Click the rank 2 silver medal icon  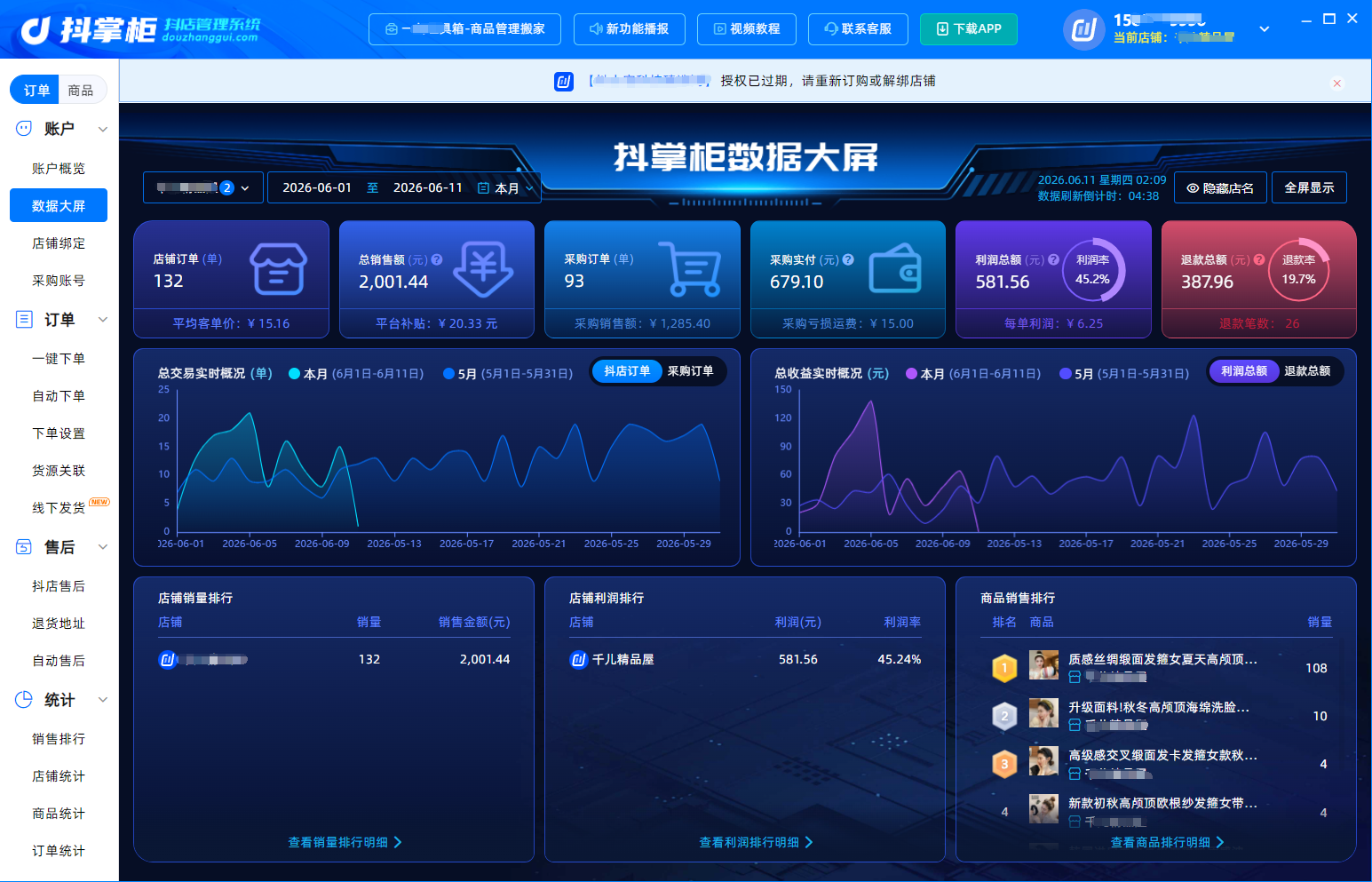[1004, 716]
